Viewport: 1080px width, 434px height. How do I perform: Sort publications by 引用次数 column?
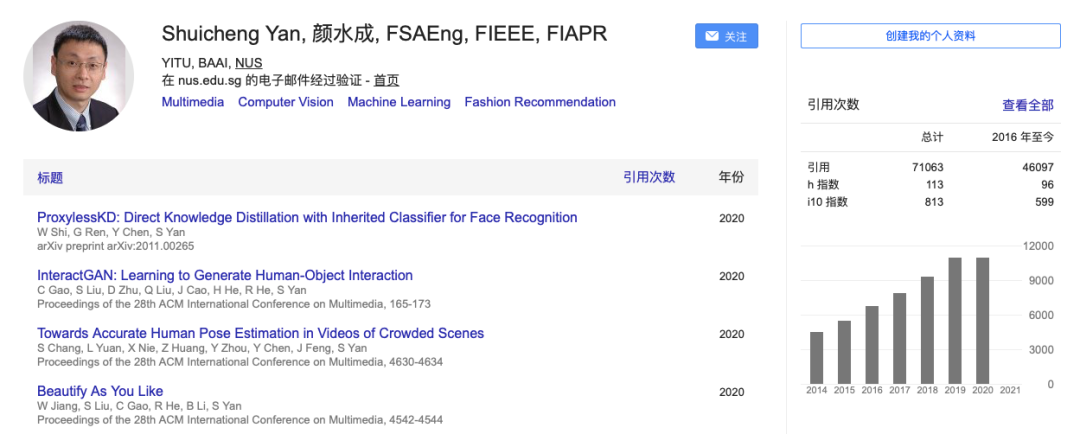coord(649,177)
